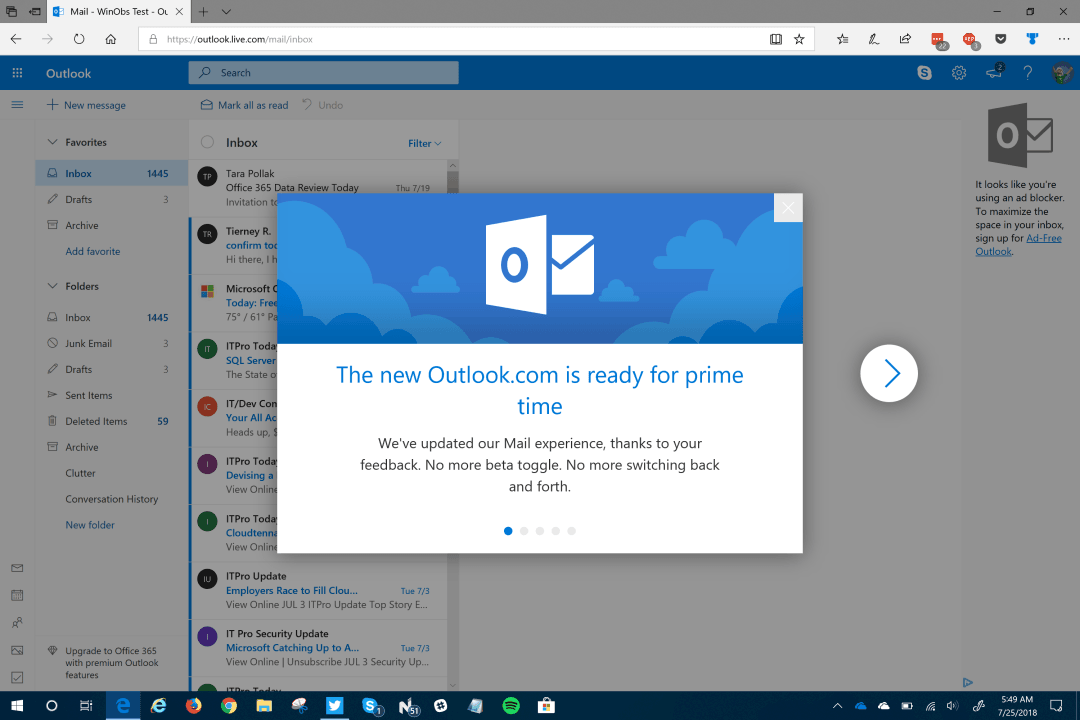Open the help question mark
1080x720 pixels.
pos(1028,72)
